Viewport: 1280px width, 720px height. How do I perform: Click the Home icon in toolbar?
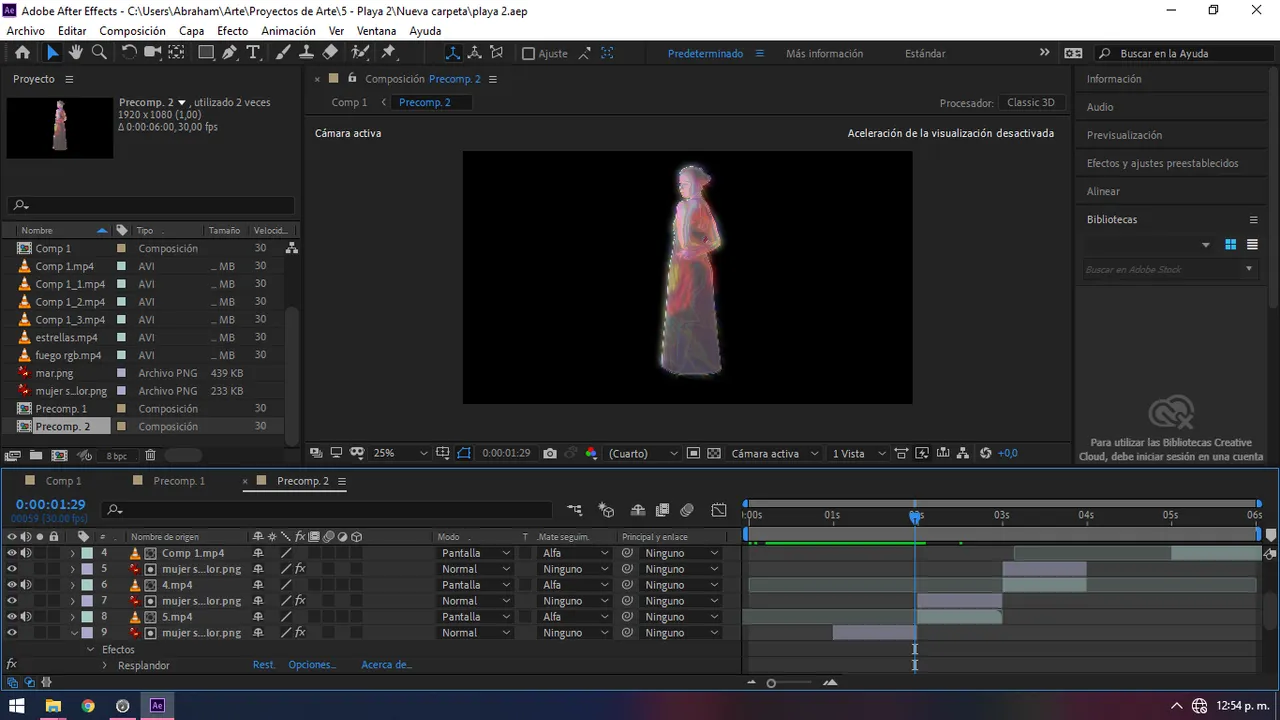click(22, 53)
